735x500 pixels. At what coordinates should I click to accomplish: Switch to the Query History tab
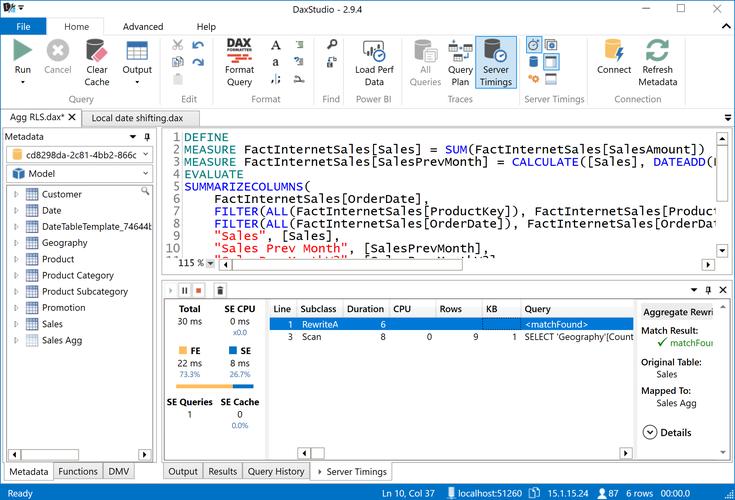(x=276, y=471)
